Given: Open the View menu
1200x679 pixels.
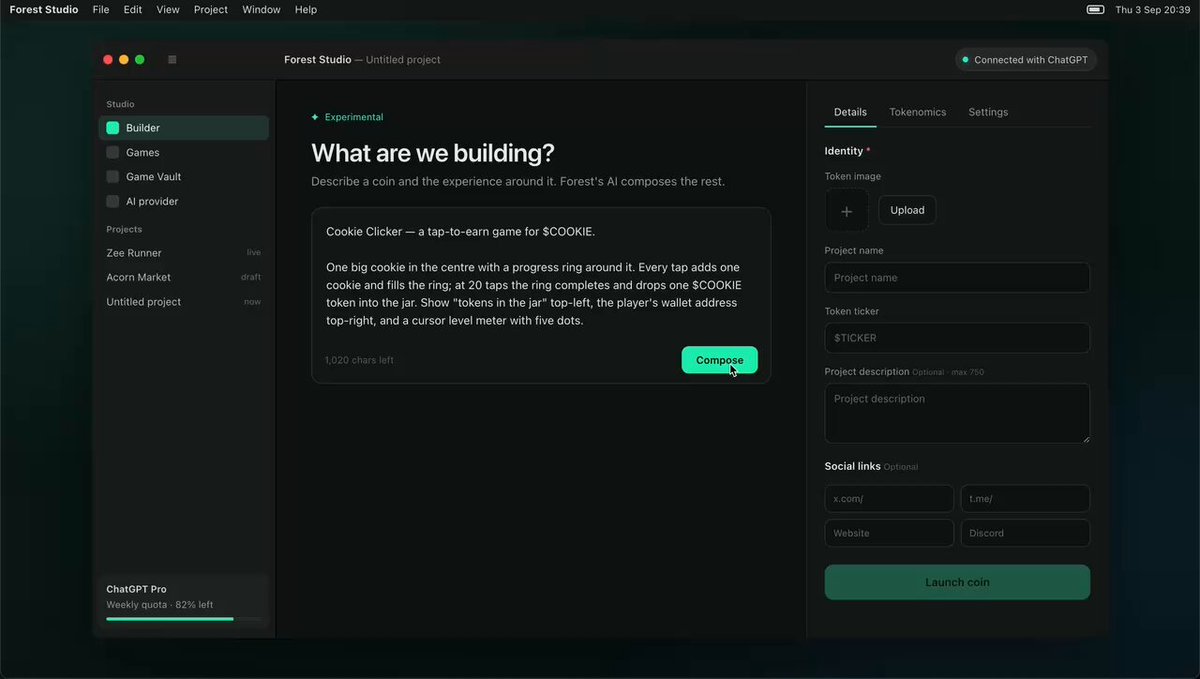Looking at the screenshot, I should [168, 10].
